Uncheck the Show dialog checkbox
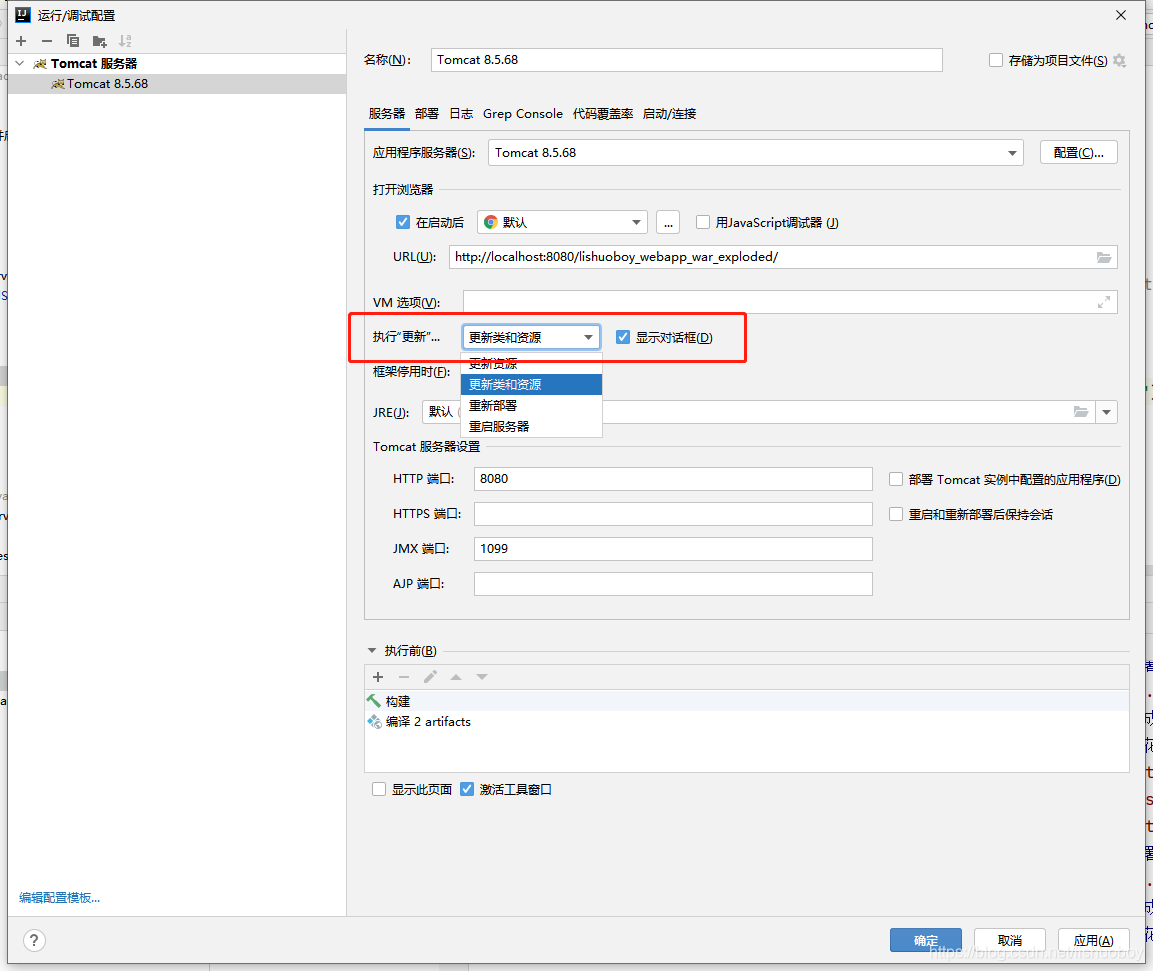This screenshot has height=971, width=1153. click(623, 337)
